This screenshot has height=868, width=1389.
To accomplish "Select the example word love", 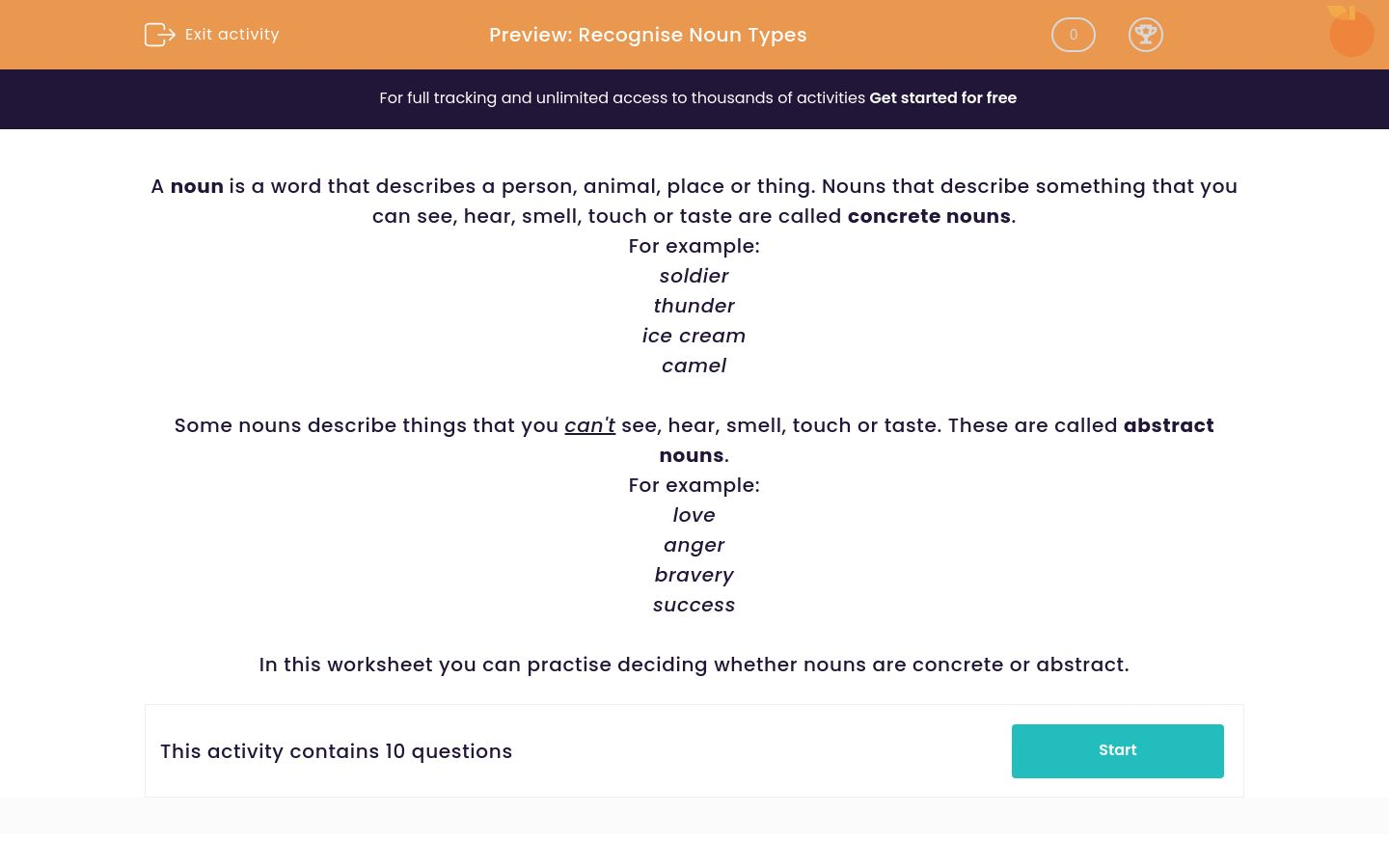I will pos(694,515).
